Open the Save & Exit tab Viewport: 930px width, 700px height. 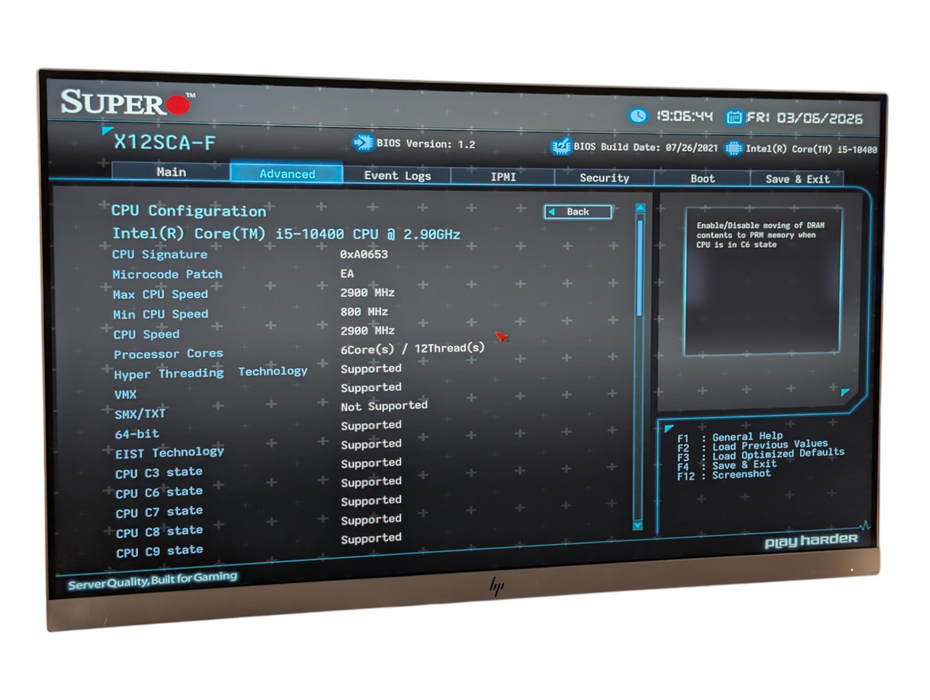tap(797, 179)
